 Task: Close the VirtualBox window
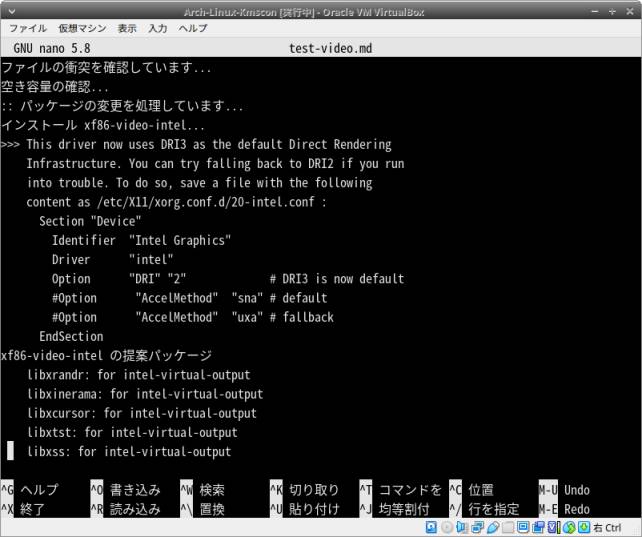tap(630, 11)
